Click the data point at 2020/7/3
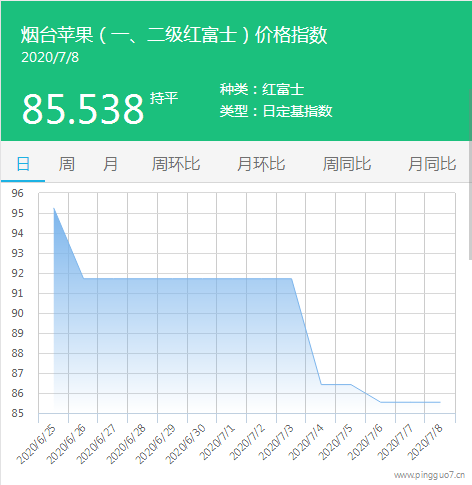 click(x=291, y=278)
